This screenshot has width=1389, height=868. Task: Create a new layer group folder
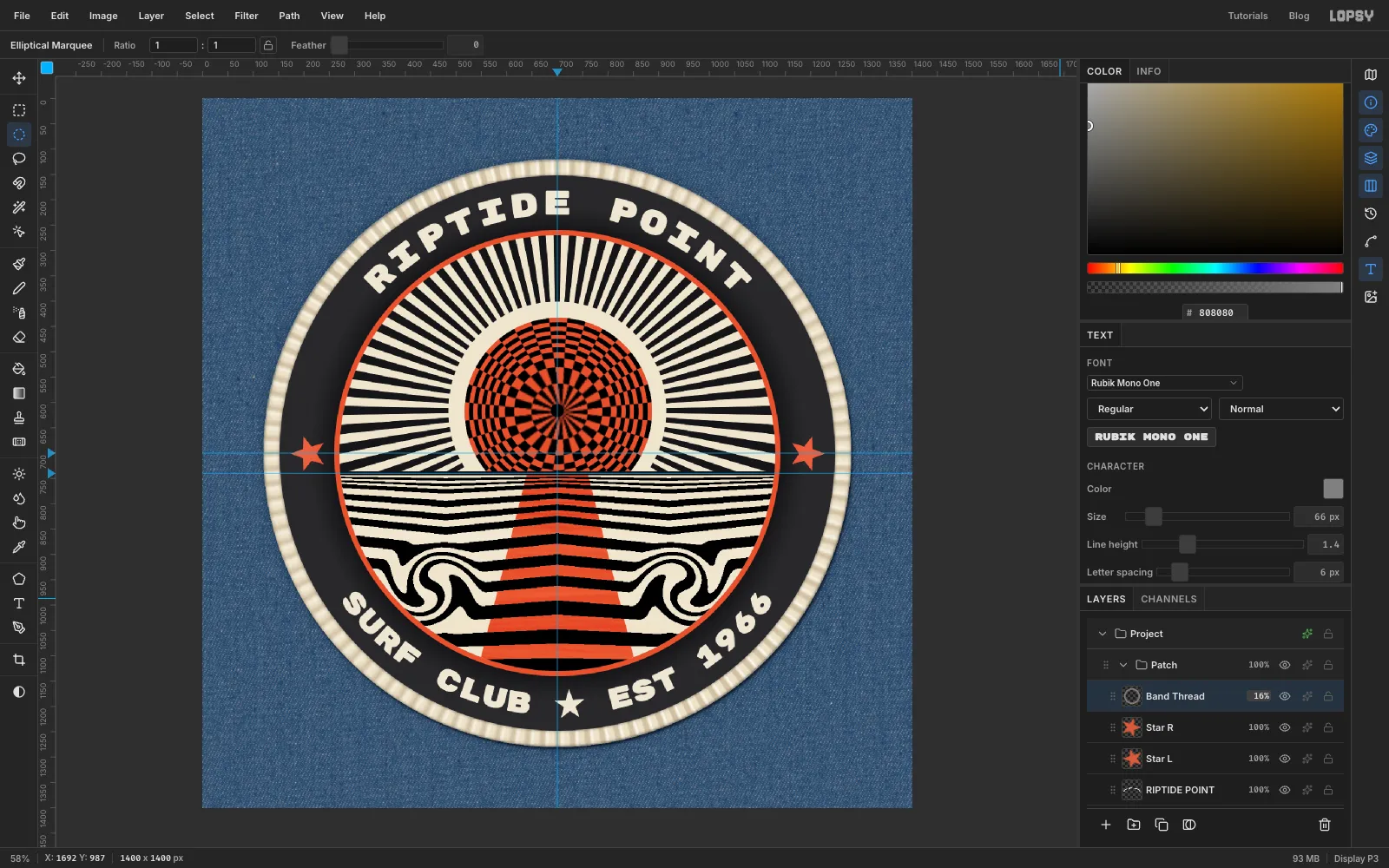[x=1134, y=825]
